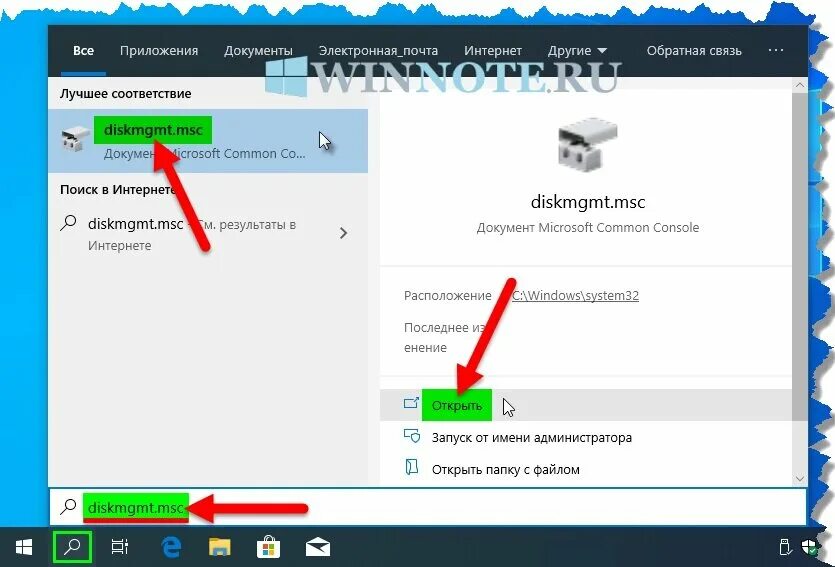Select diskmgmt.msc best match result
This screenshot has height=567, width=835.
click(208, 141)
